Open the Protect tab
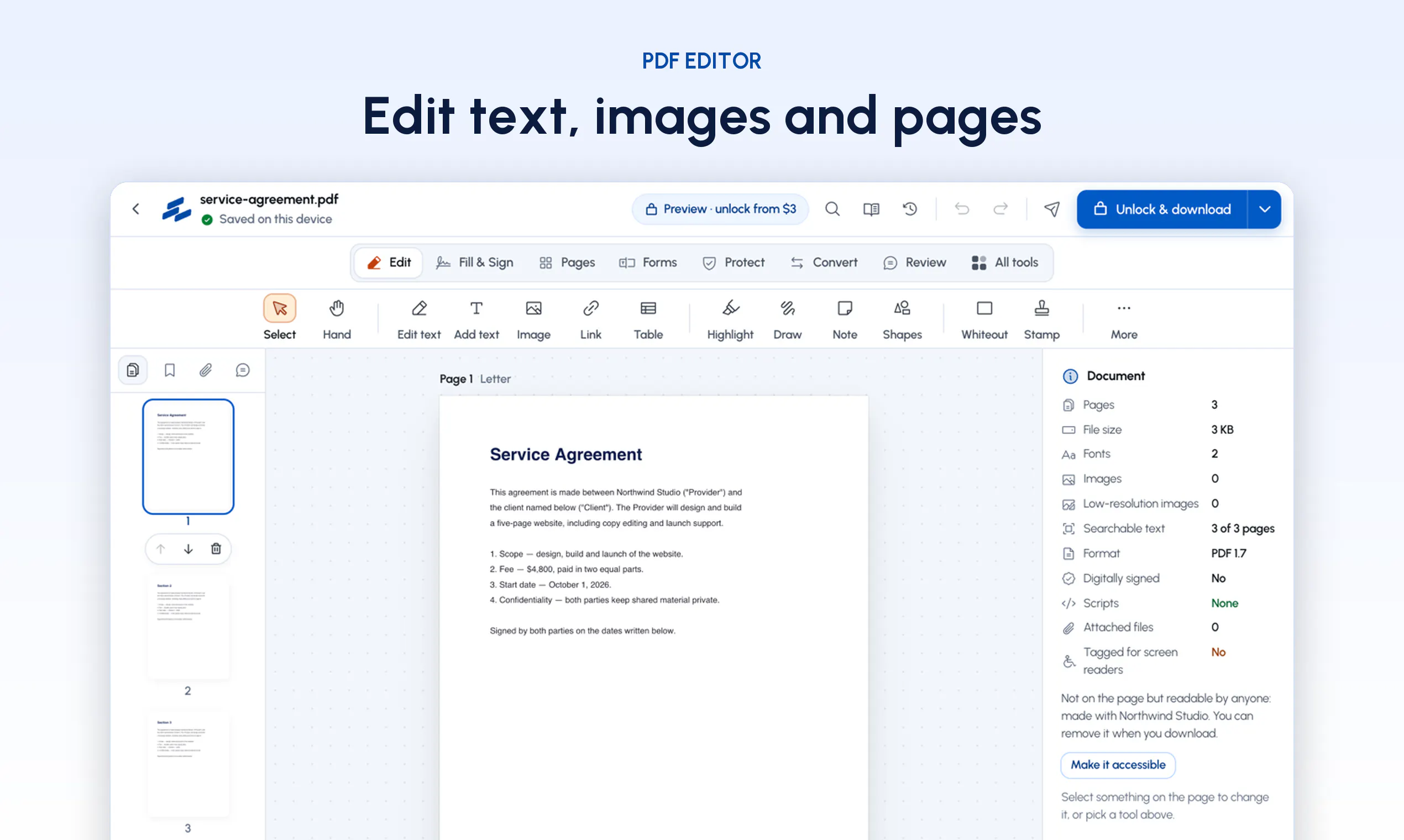The image size is (1404, 840). tap(734, 262)
